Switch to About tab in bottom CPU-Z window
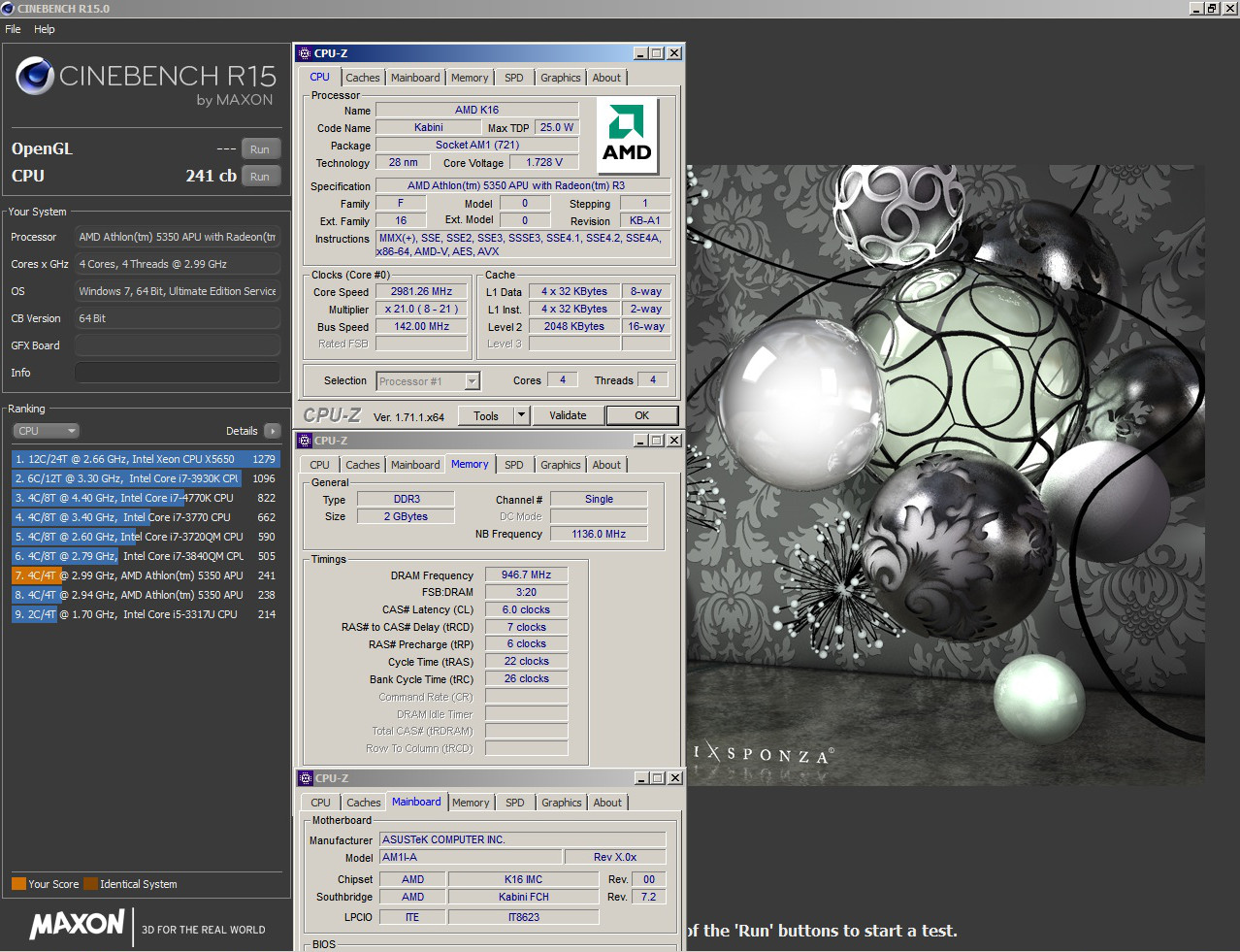Screen dimensions: 1240x952 607,803
